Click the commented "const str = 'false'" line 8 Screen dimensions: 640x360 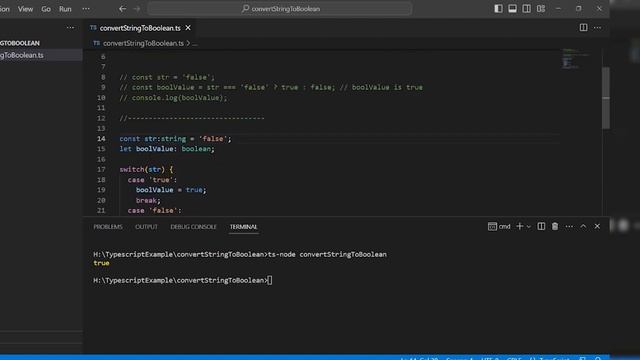coord(167,77)
